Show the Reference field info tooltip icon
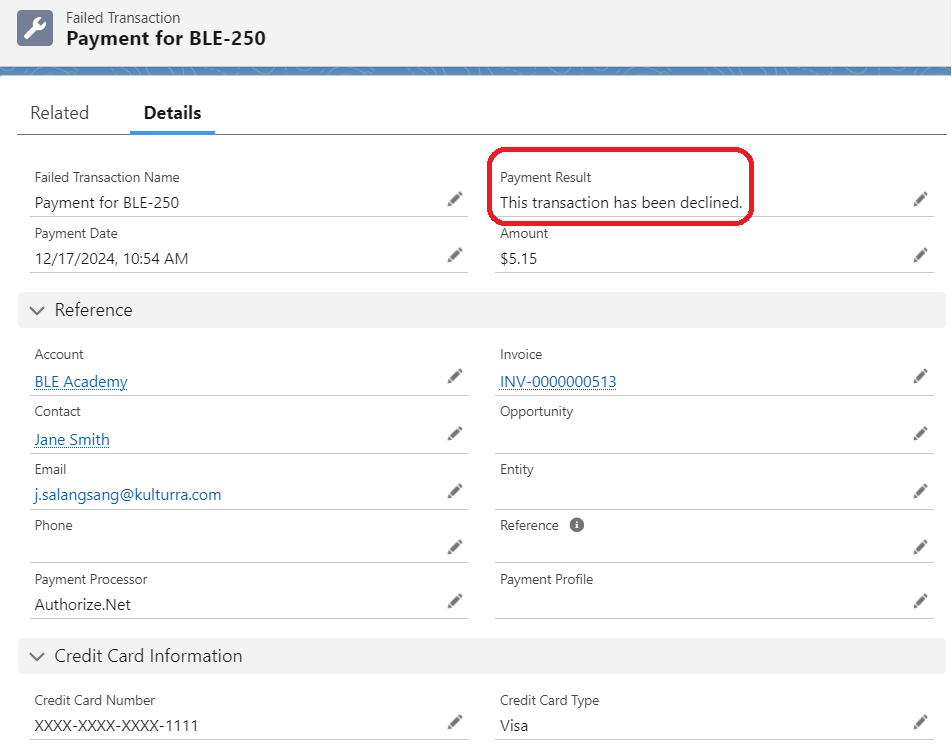Viewport: 952px width, 746px height. pos(577,525)
